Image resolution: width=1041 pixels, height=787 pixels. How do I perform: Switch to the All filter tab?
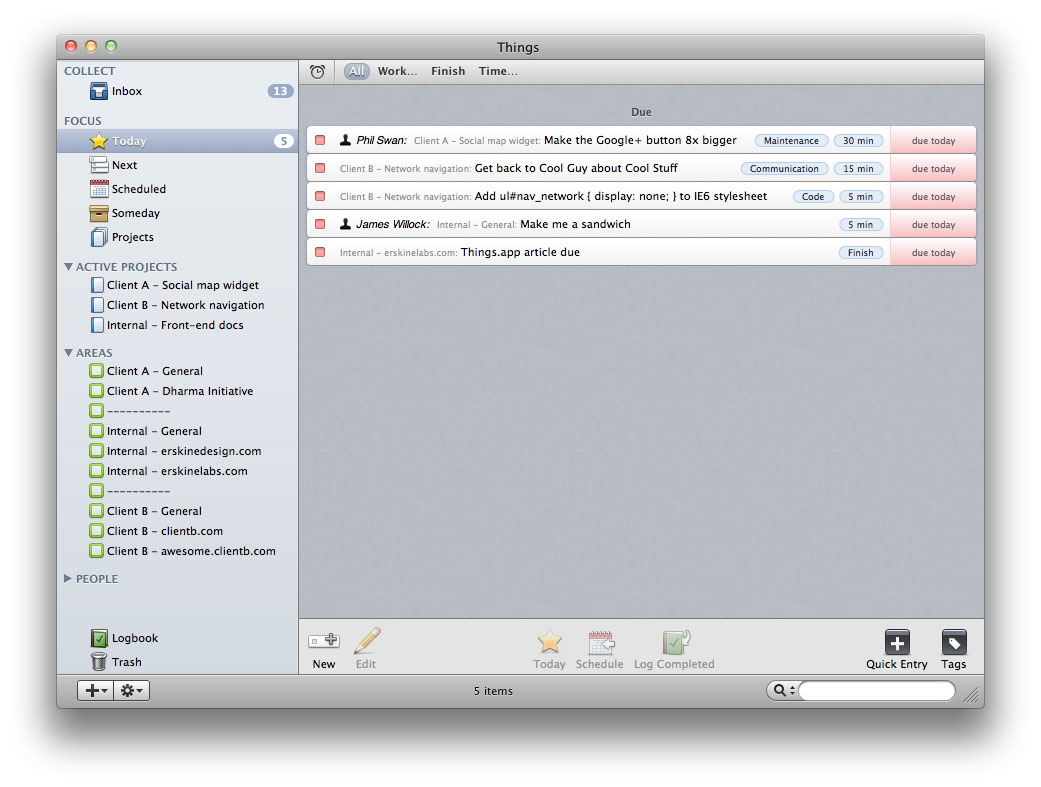click(x=356, y=71)
